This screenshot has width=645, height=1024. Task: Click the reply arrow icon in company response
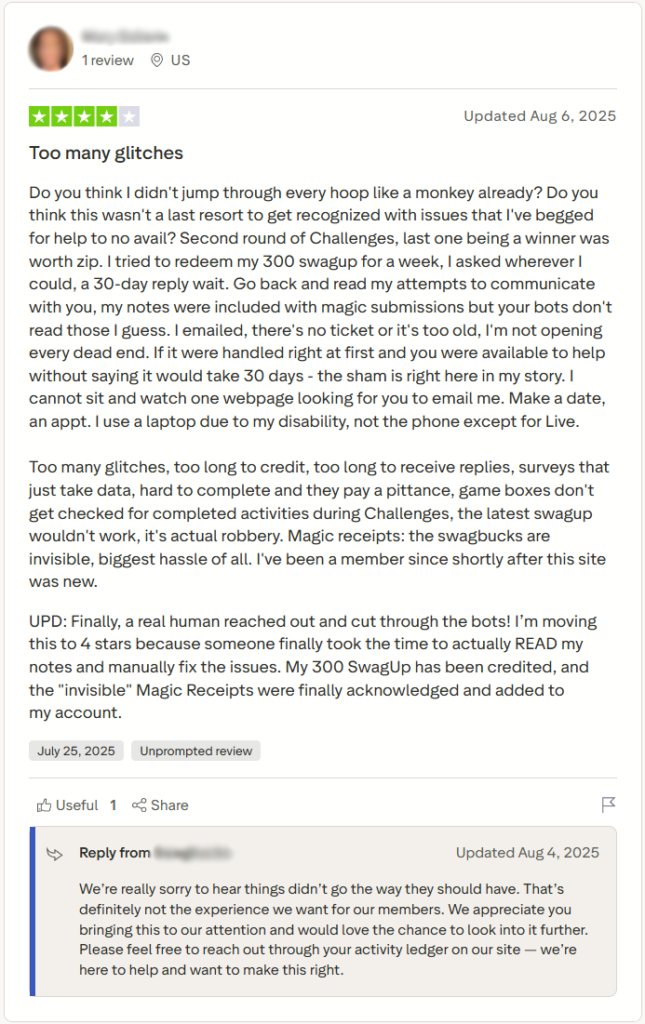pos(55,854)
